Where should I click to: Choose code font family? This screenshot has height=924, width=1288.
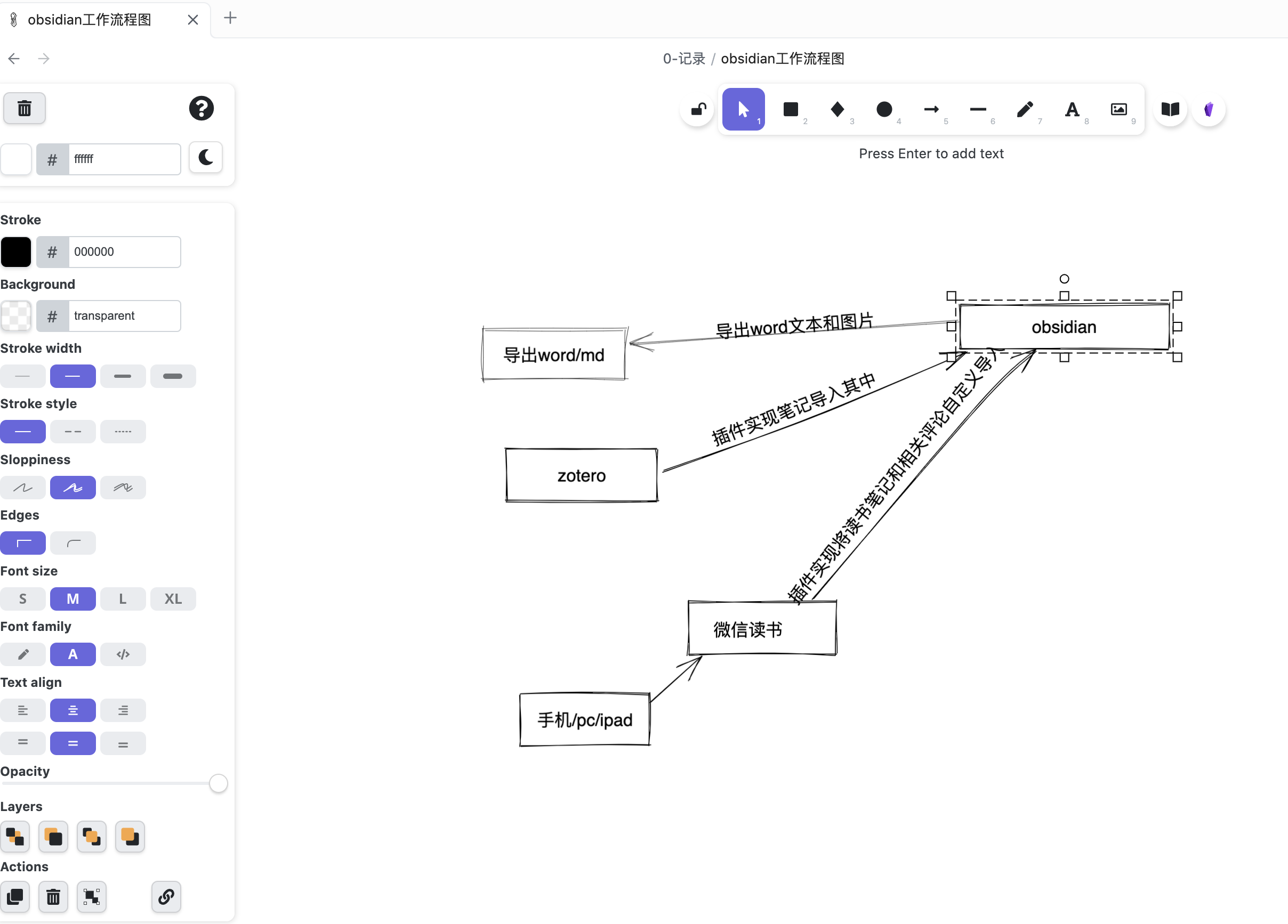tap(123, 654)
